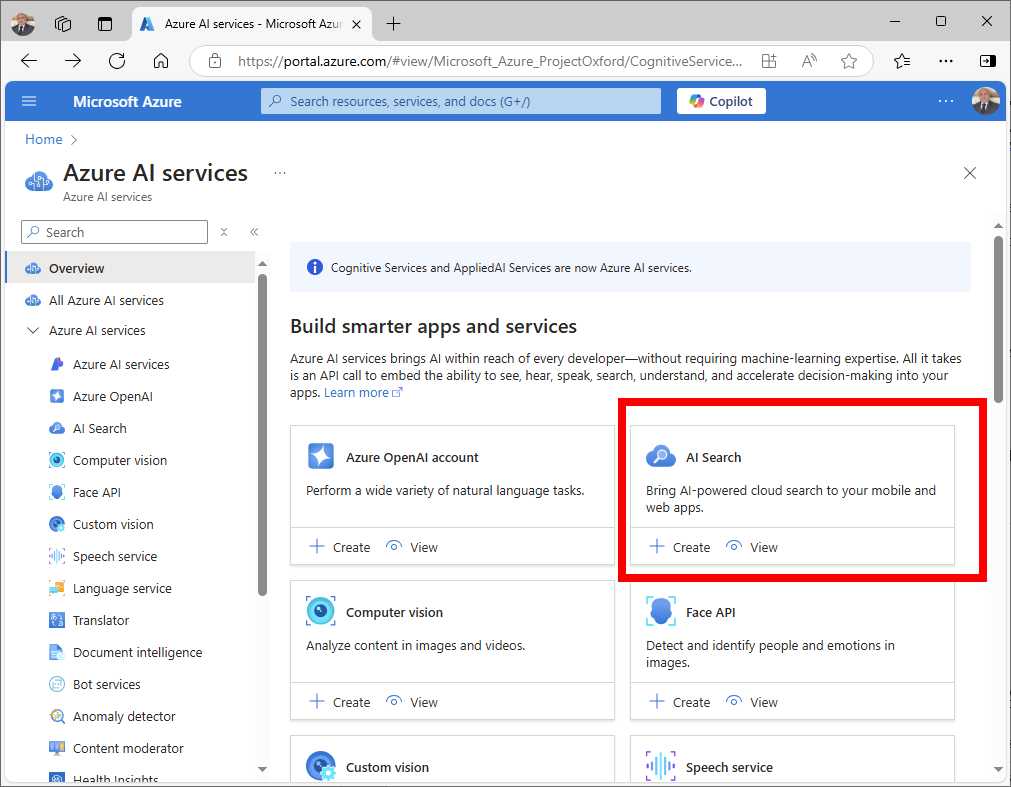1011x787 pixels.
Task: Click the Content moderator sidebar icon
Action: [57, 748]
